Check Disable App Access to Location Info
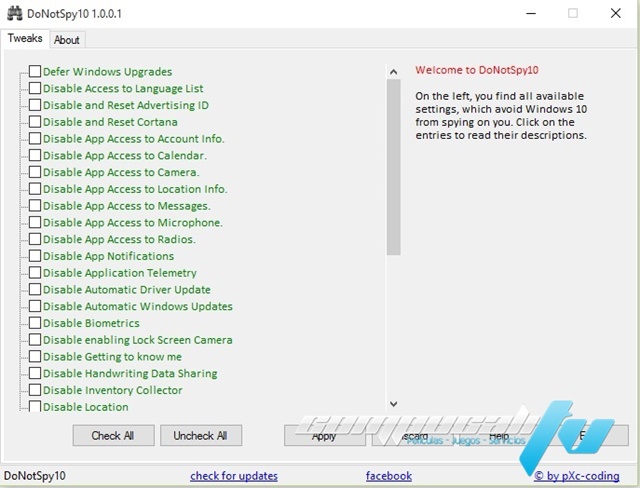The width and height of the screenshot is (640, 488). 35,189
